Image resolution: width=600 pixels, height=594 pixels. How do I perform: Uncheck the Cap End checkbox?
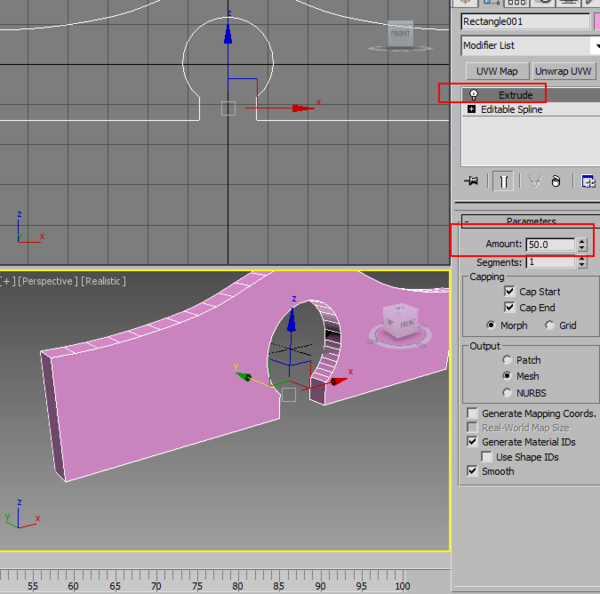click(509, 307)
